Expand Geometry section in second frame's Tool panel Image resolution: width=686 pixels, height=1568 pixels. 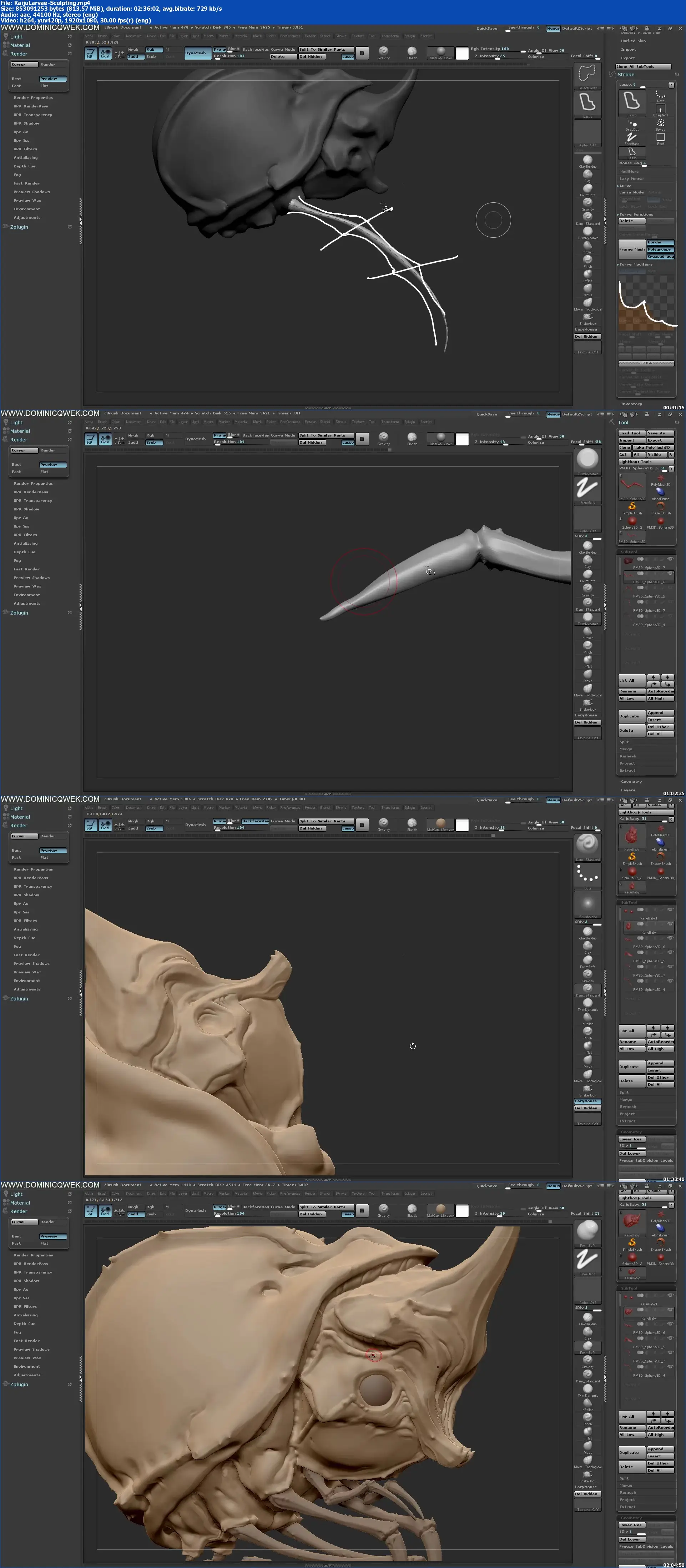631,782
